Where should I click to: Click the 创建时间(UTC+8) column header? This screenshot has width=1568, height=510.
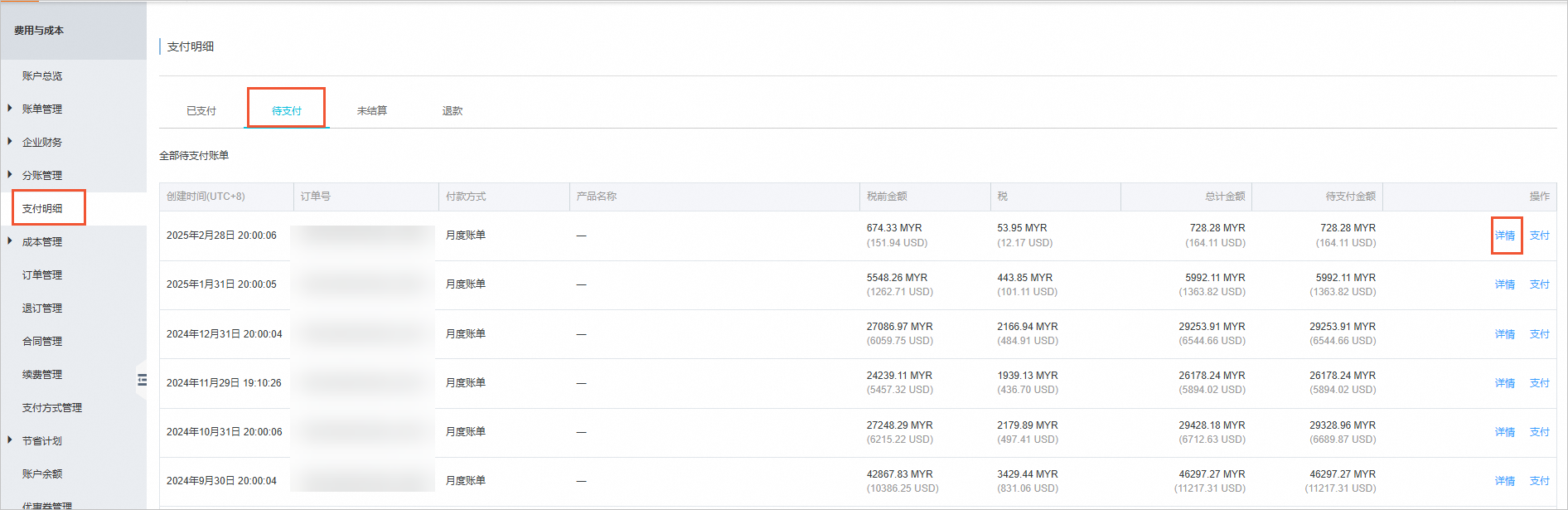click(x=206, y=197)
